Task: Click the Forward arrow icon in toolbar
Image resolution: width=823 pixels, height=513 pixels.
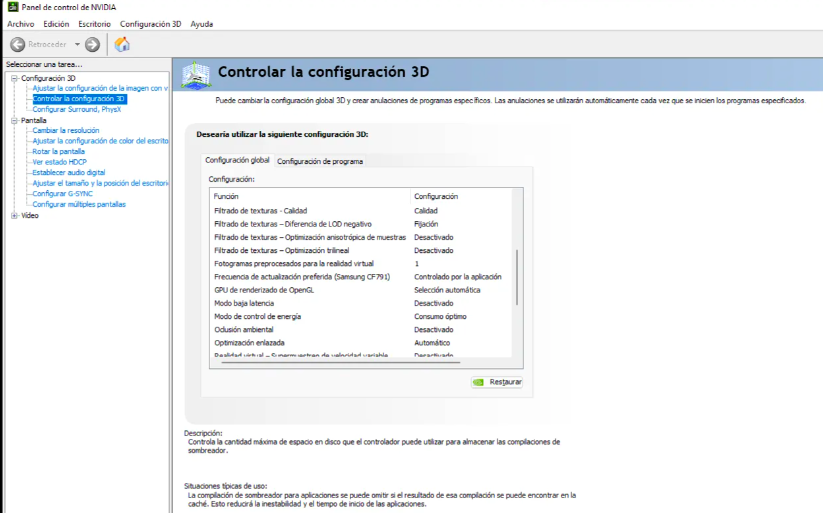Action: pyautogui.click(x=92, y=44)
